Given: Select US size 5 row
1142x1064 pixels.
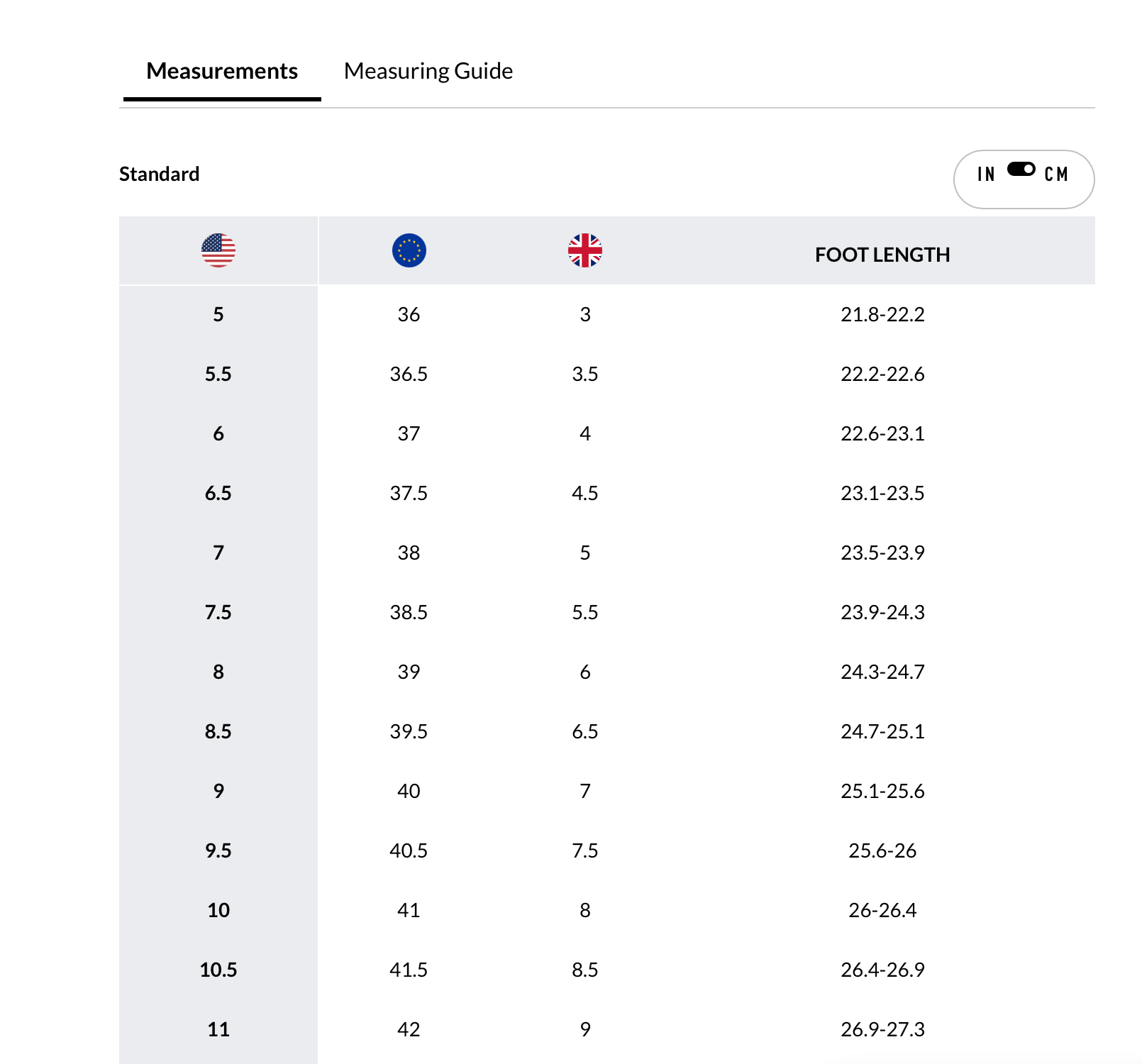Looking at the screenshot, I should pyautogui.click(x=218, y=314).
